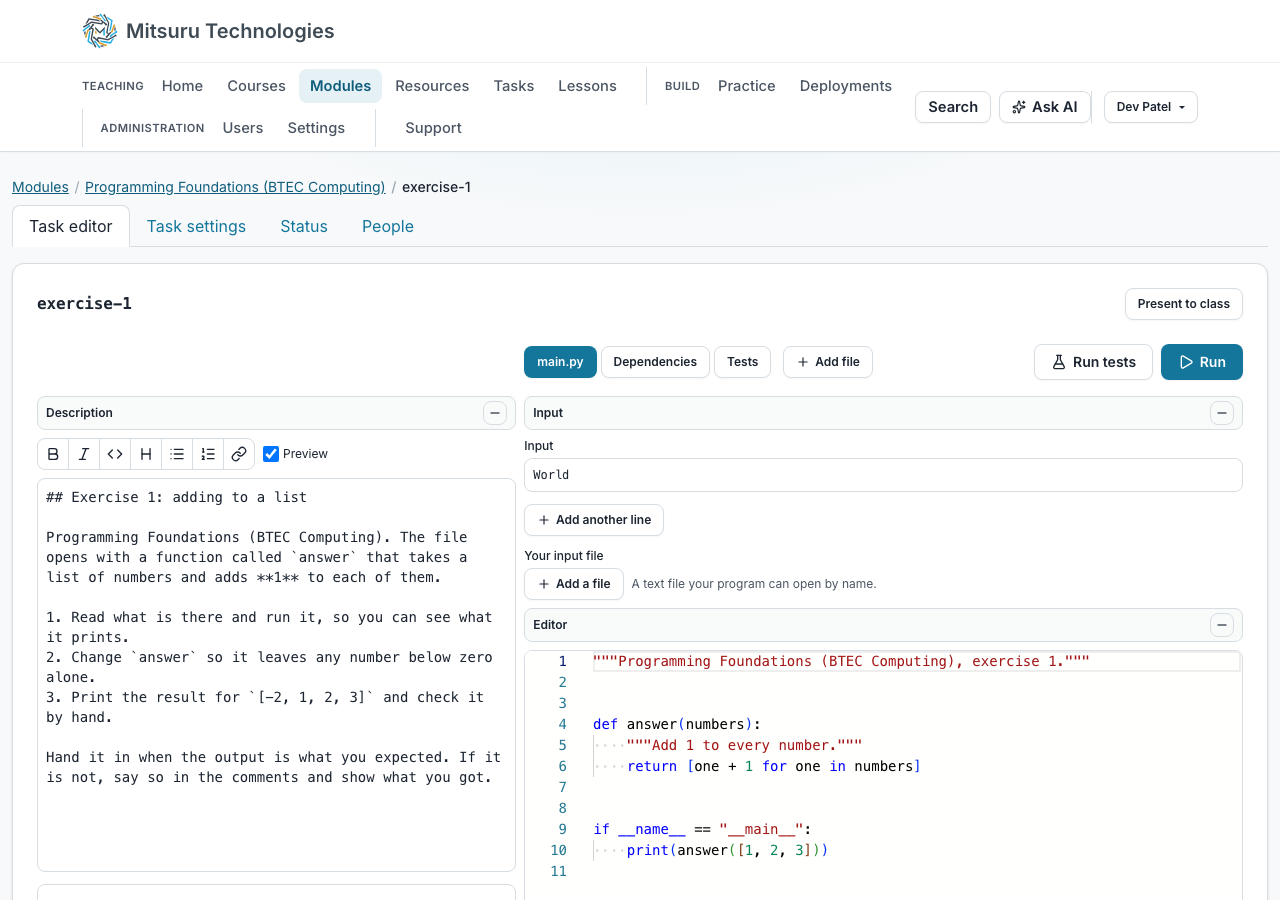Go to Home in the navigation
1280x900 pixels.
(x=183, y=86)
